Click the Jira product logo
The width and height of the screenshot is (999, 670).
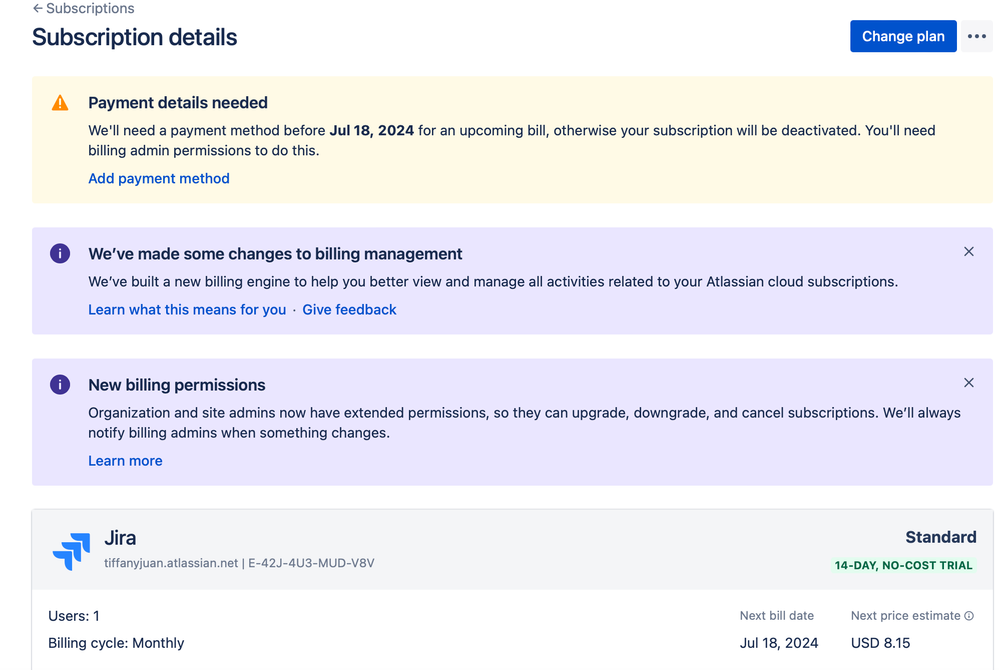point(71,551)
